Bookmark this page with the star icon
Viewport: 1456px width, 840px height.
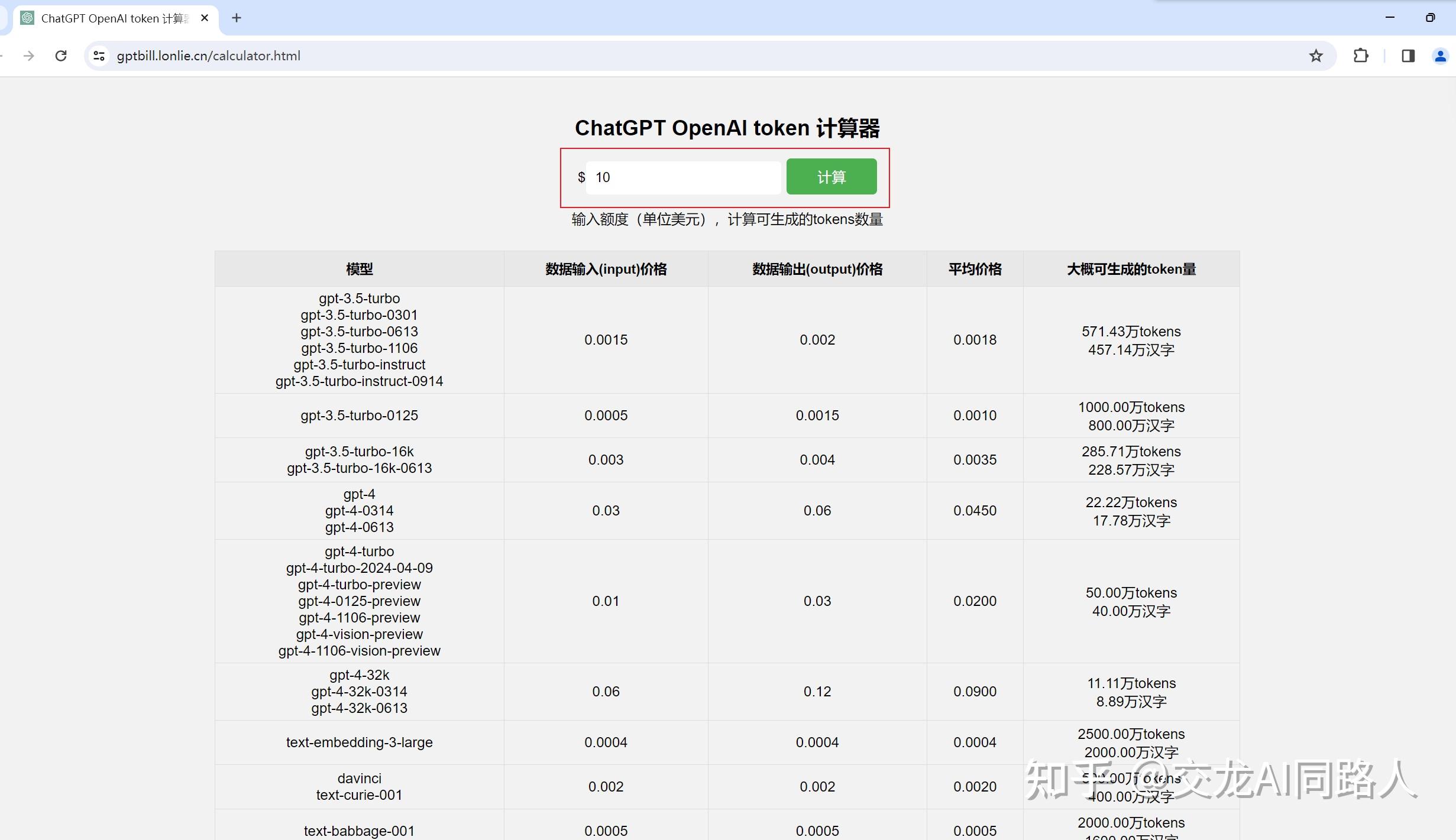pos(1316,56)
